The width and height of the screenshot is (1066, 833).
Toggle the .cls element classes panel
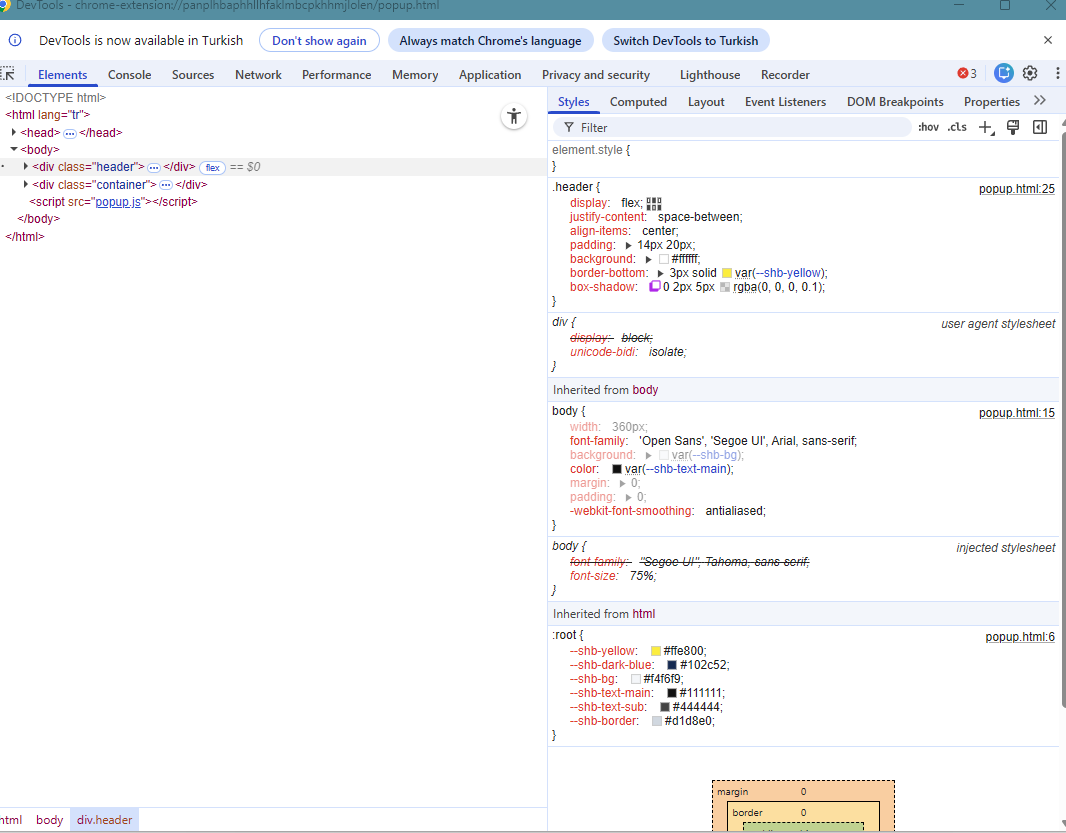957,127
